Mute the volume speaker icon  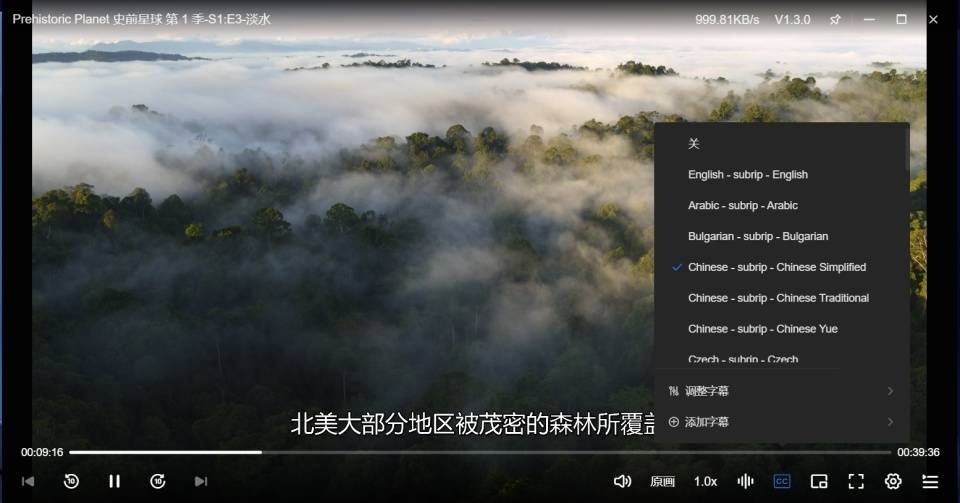[x=622, y=481]
